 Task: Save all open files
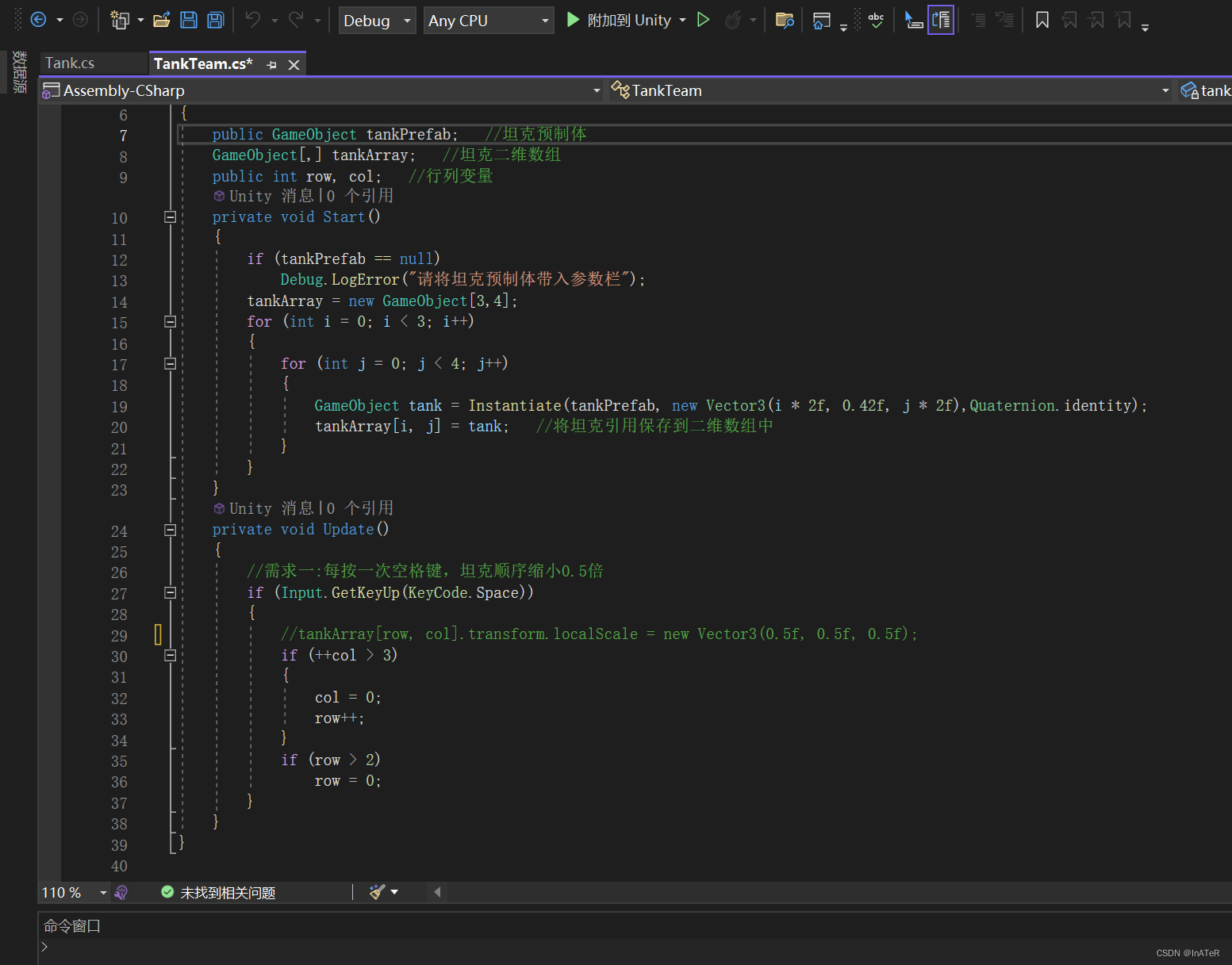point(215,20)
